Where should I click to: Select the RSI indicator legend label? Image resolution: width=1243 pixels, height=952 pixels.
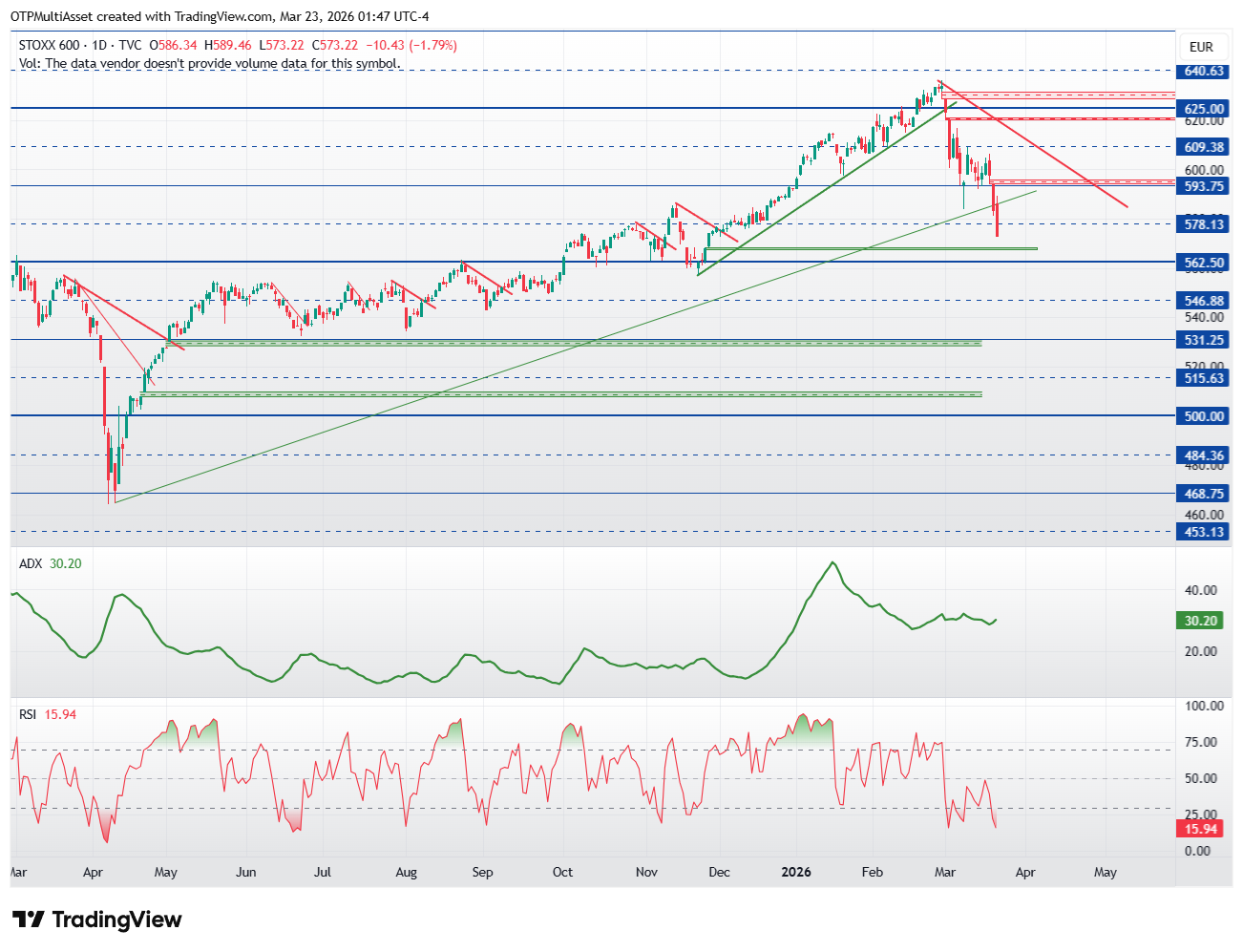tap(28, 714)
